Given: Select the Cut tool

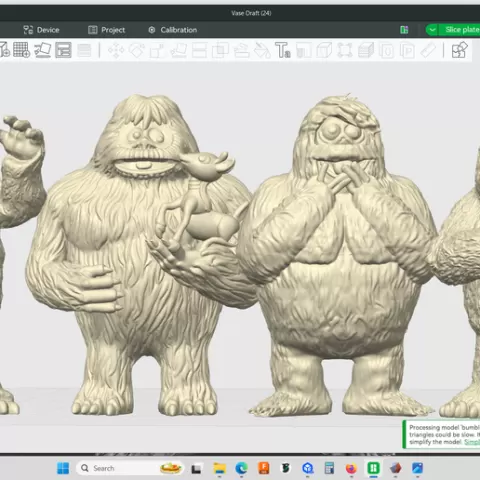Looking at the screenshot, I should (199, 51).
